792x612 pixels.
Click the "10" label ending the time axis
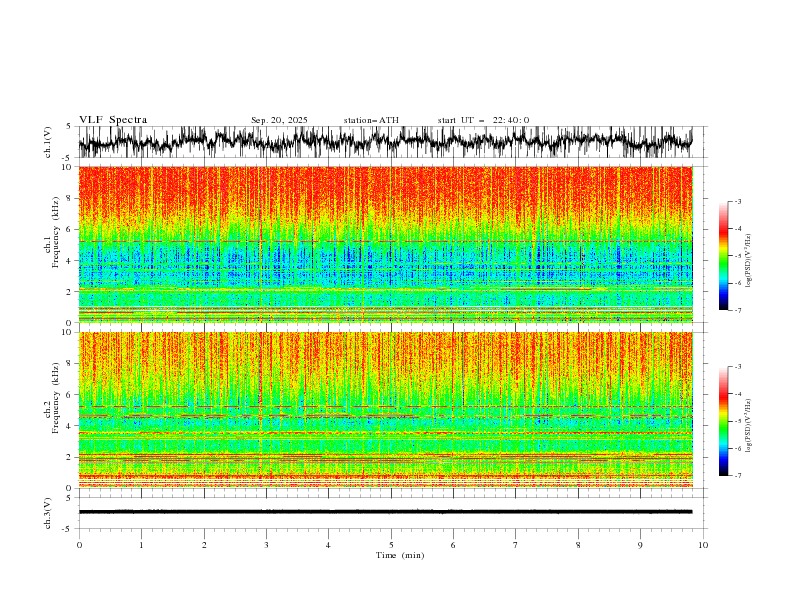703,545
